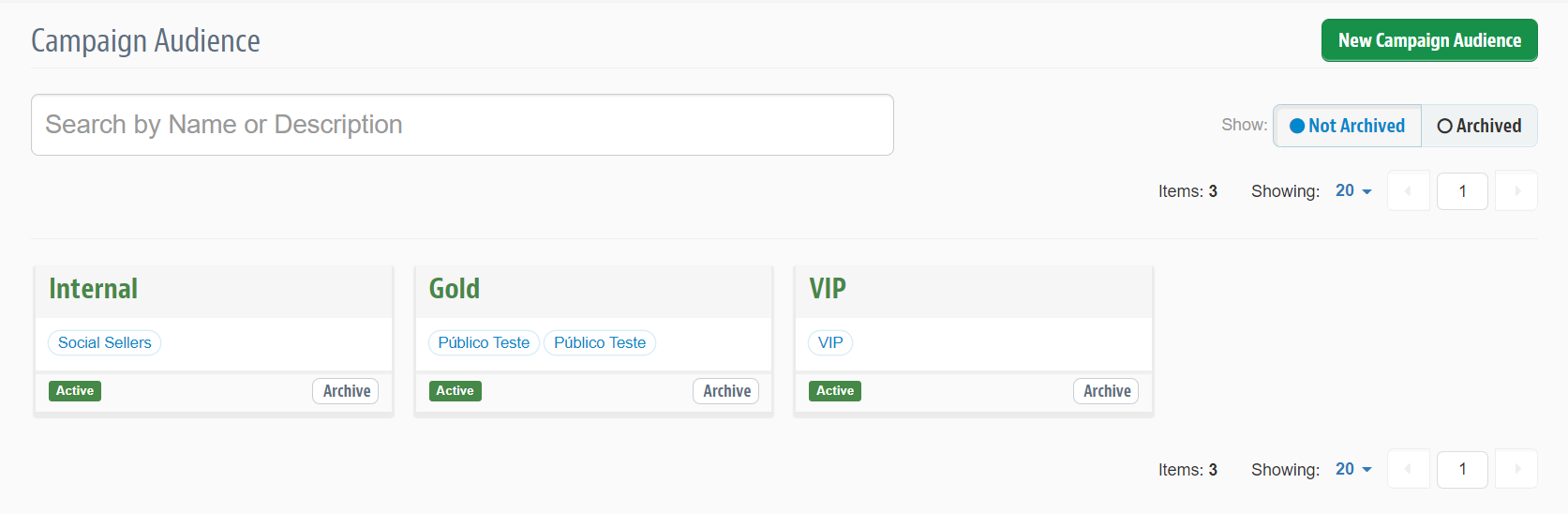Click the Social Sellers tag

104,342
